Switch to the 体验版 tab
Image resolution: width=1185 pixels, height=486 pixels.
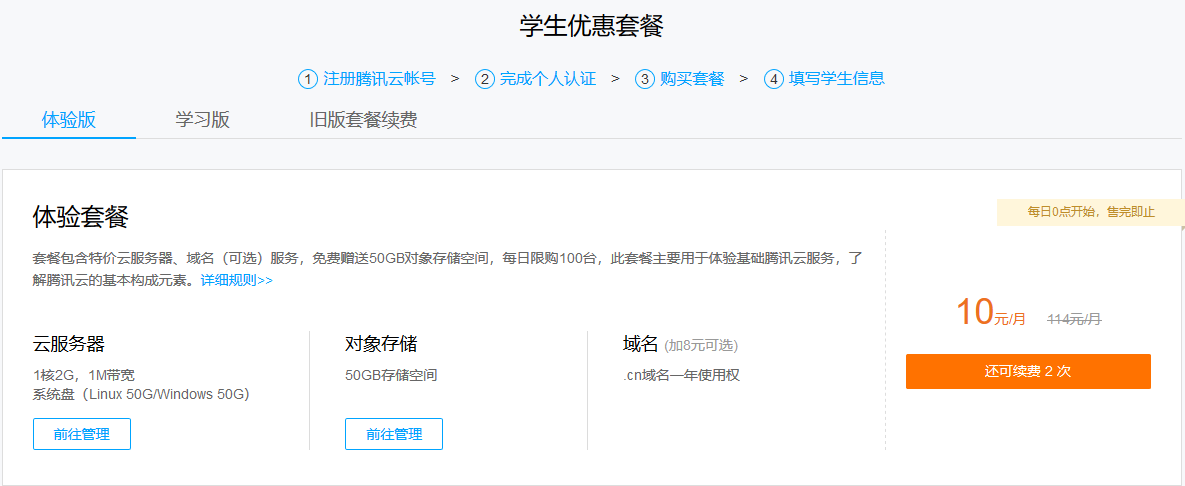pos(69,120)
